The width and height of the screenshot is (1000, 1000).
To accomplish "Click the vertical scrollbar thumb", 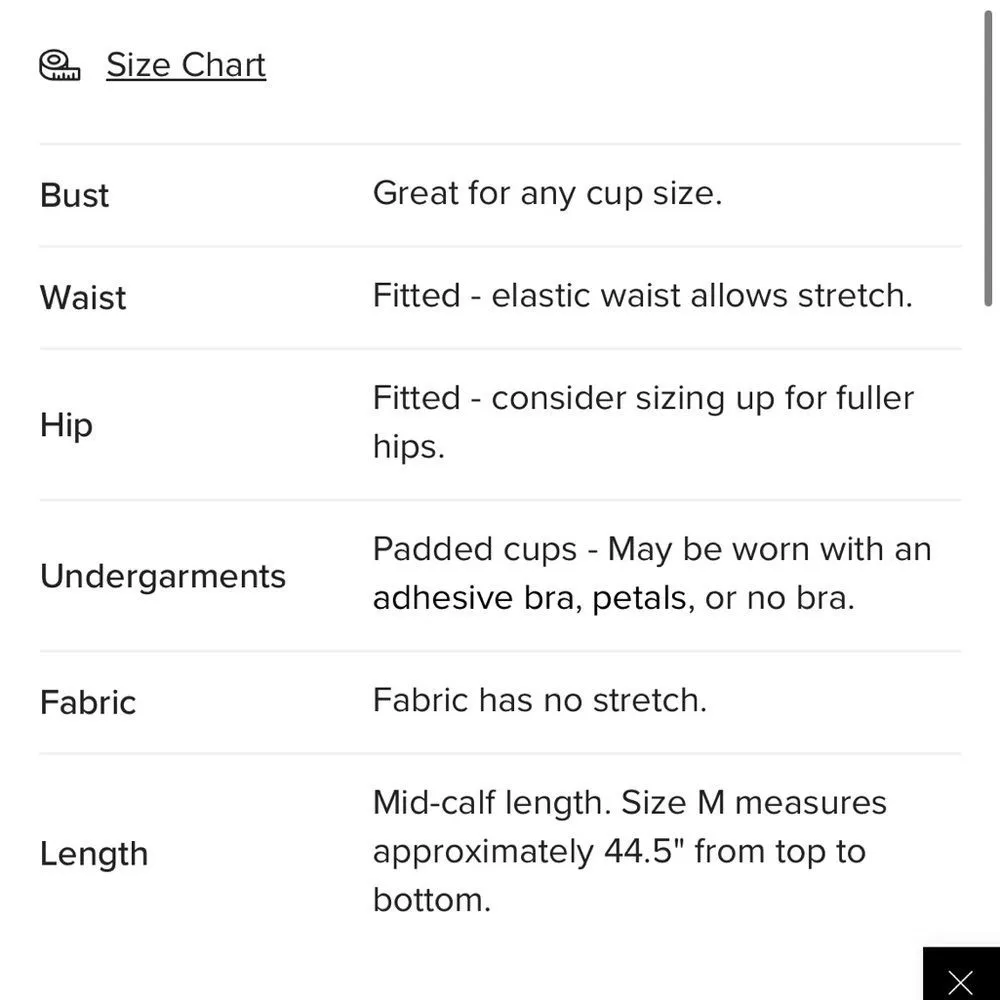I will (990, 150).
